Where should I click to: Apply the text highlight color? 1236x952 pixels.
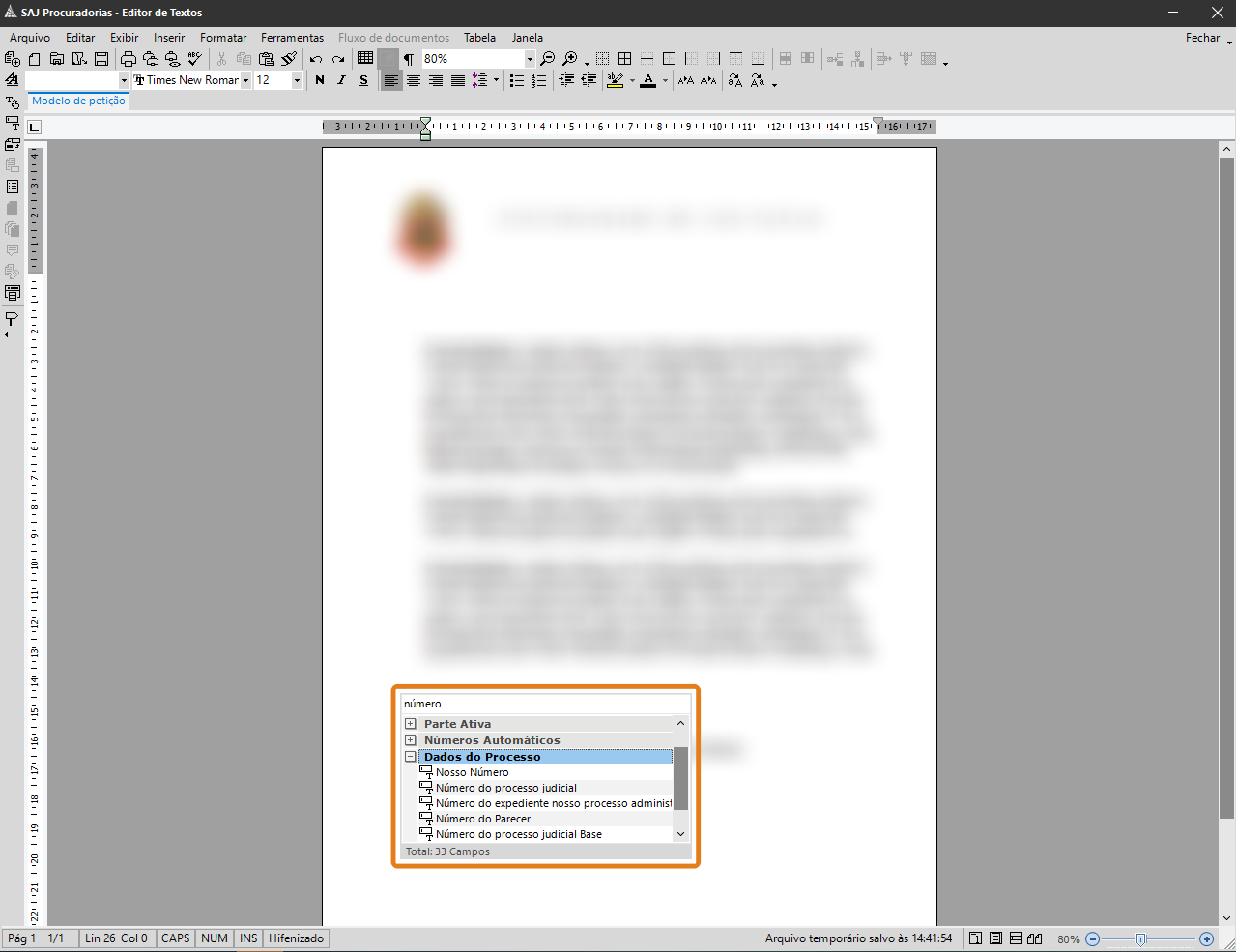click(x=615, y=80)
